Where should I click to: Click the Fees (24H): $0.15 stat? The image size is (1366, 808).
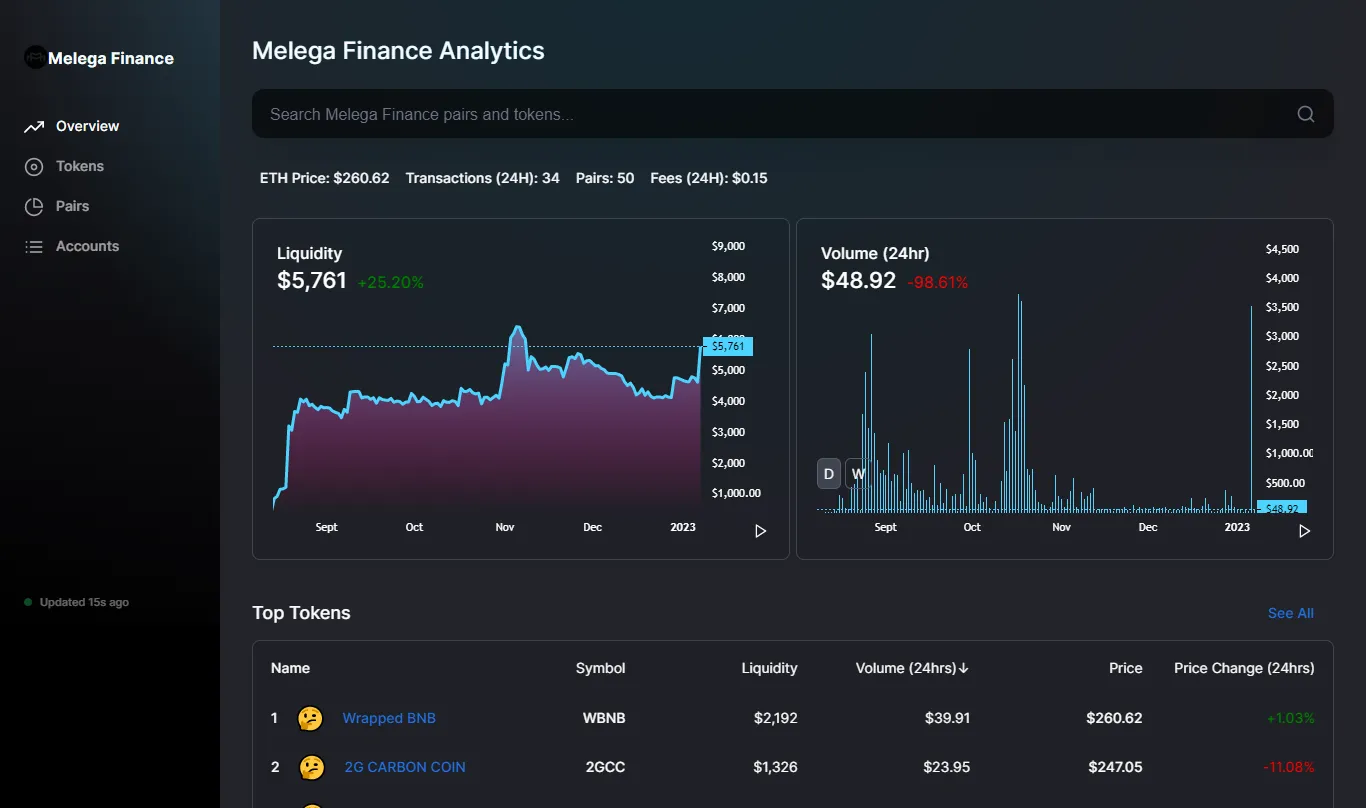(709, 178)
